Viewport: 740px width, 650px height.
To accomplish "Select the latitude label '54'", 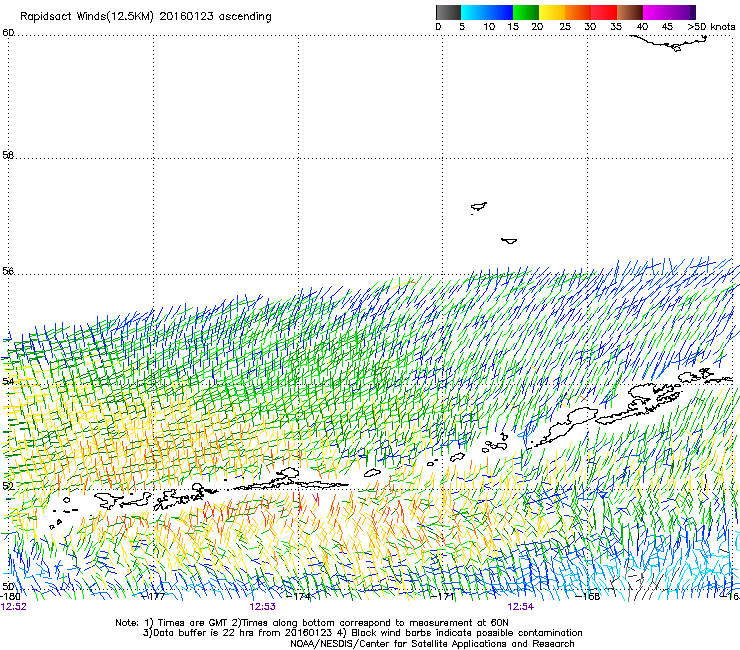I will (8, 381).
